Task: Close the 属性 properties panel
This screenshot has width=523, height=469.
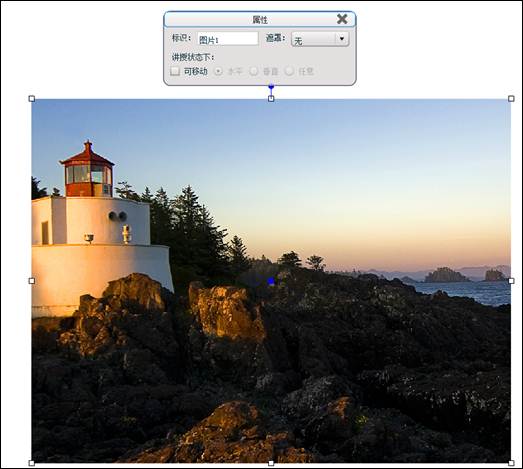Action: [342, 19]
